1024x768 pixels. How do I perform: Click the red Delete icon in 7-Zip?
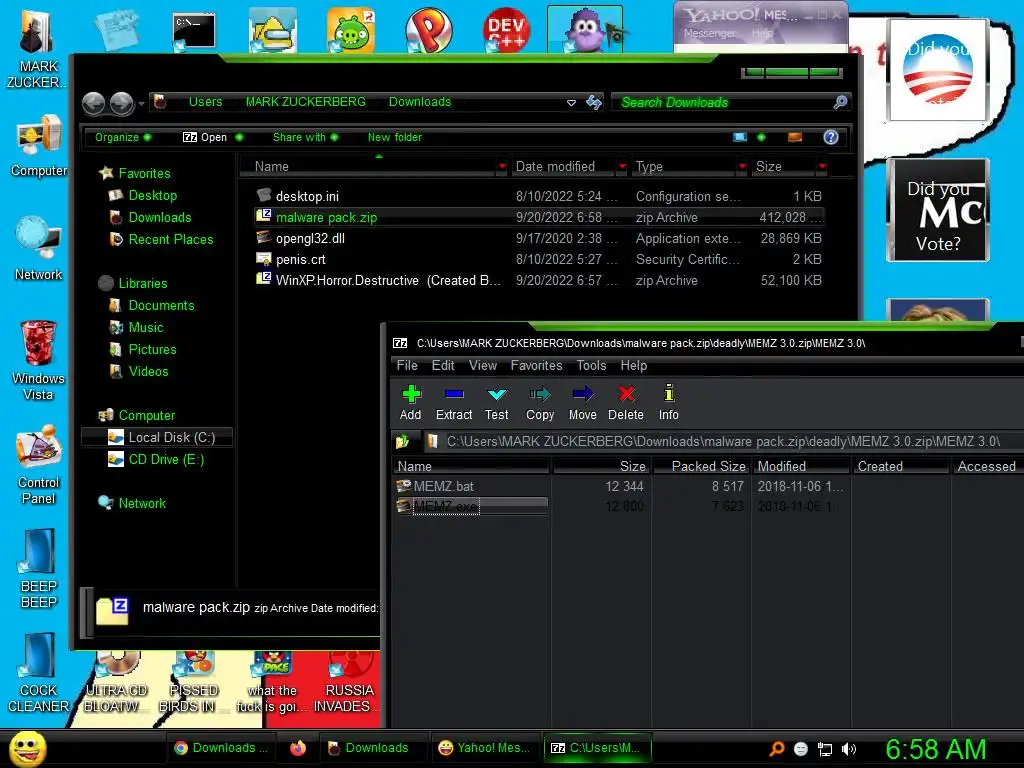[626, 402]
